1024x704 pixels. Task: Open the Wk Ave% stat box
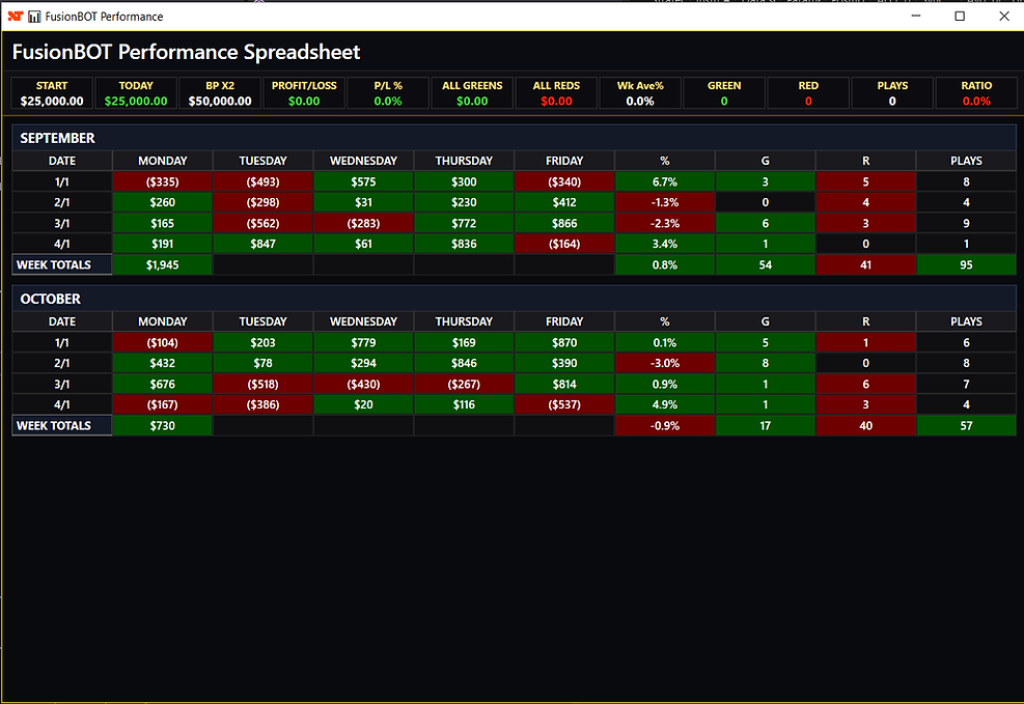pos(640,93)
